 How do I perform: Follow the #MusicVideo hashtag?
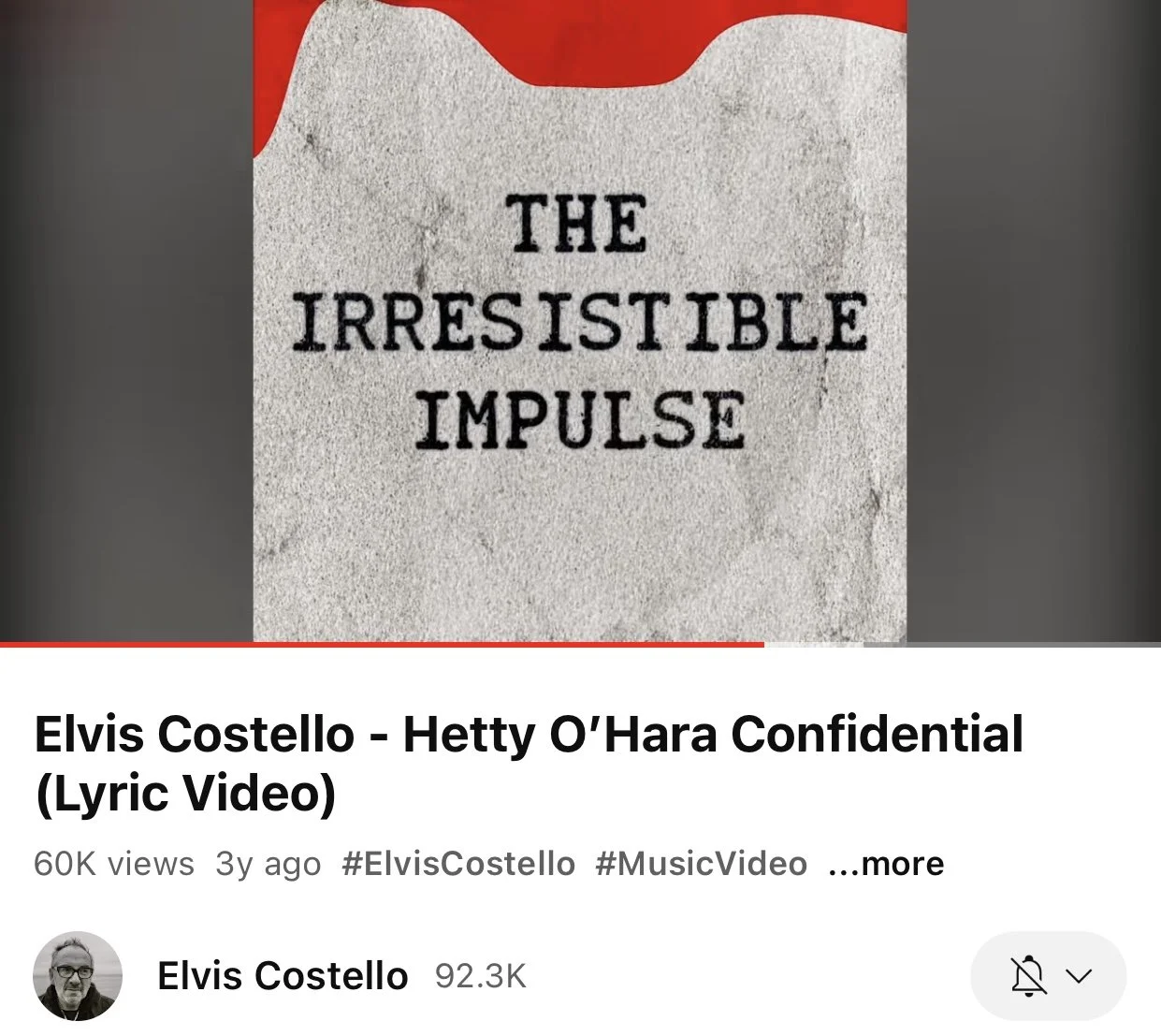pyautogui.click(x=701, y=863)
